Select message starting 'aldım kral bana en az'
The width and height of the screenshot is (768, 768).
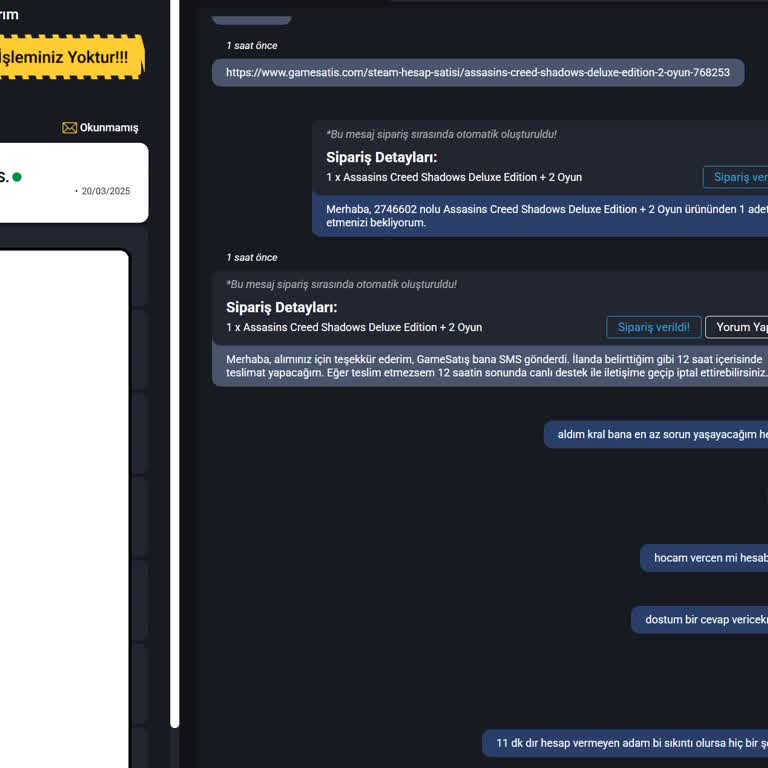(656, 434)
